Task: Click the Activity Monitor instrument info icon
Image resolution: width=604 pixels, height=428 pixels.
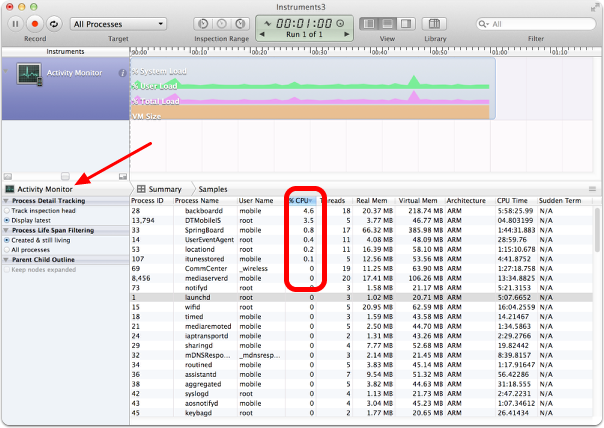Action: (x=122, y=73)
